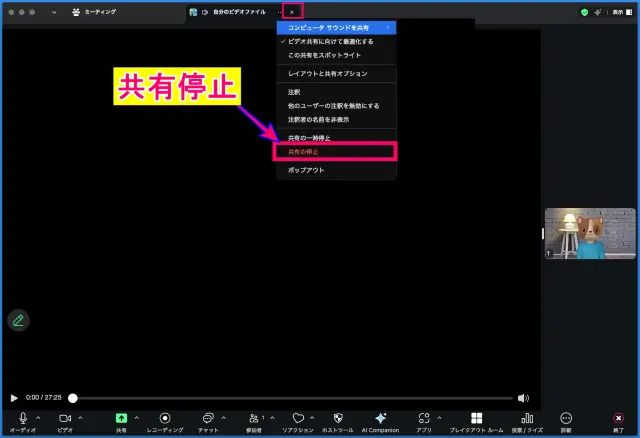Open the Chat panel icon
This screenshot has width=640, height=438.
(x=207, y=417)
